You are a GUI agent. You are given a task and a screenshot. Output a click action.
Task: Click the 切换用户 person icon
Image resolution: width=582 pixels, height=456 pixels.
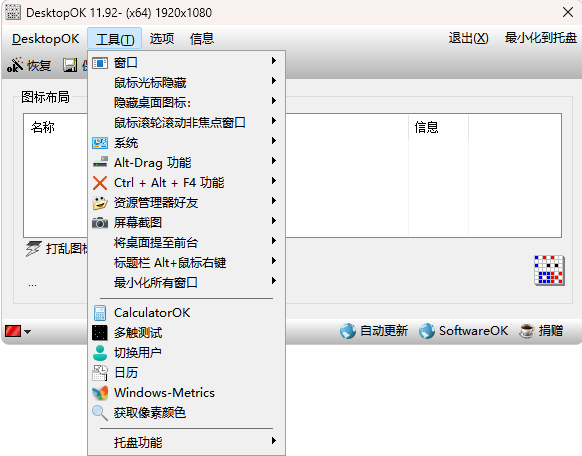(x=100, y=353)
